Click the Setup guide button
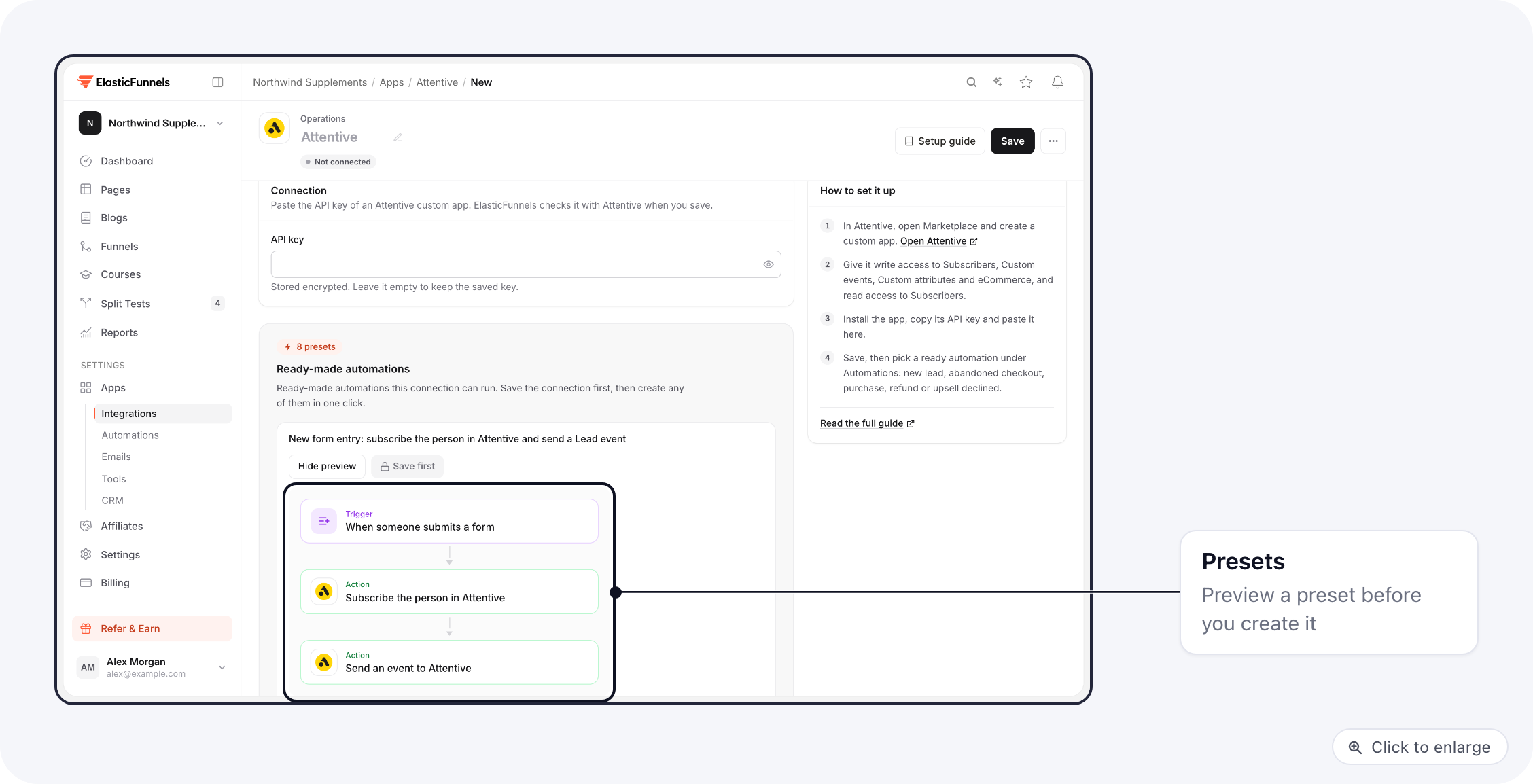 [x=940, y=141]
